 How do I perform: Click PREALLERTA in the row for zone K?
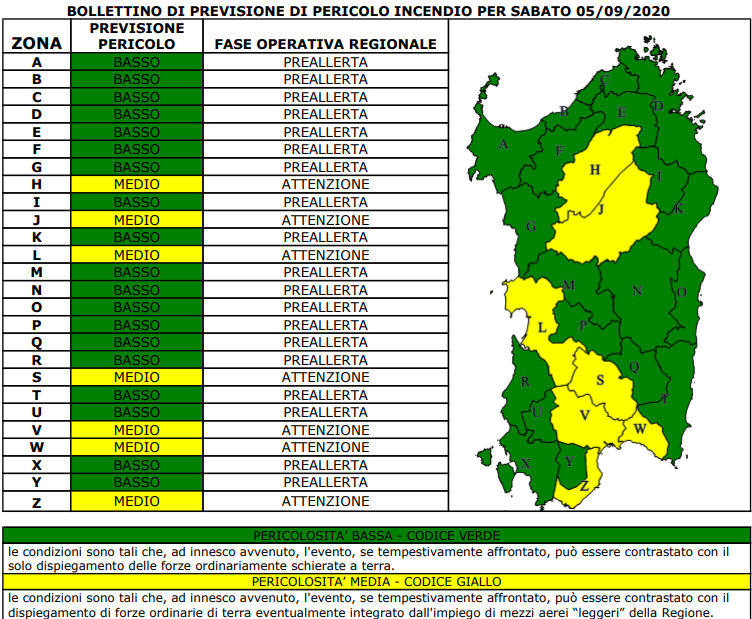pos(325,238)
